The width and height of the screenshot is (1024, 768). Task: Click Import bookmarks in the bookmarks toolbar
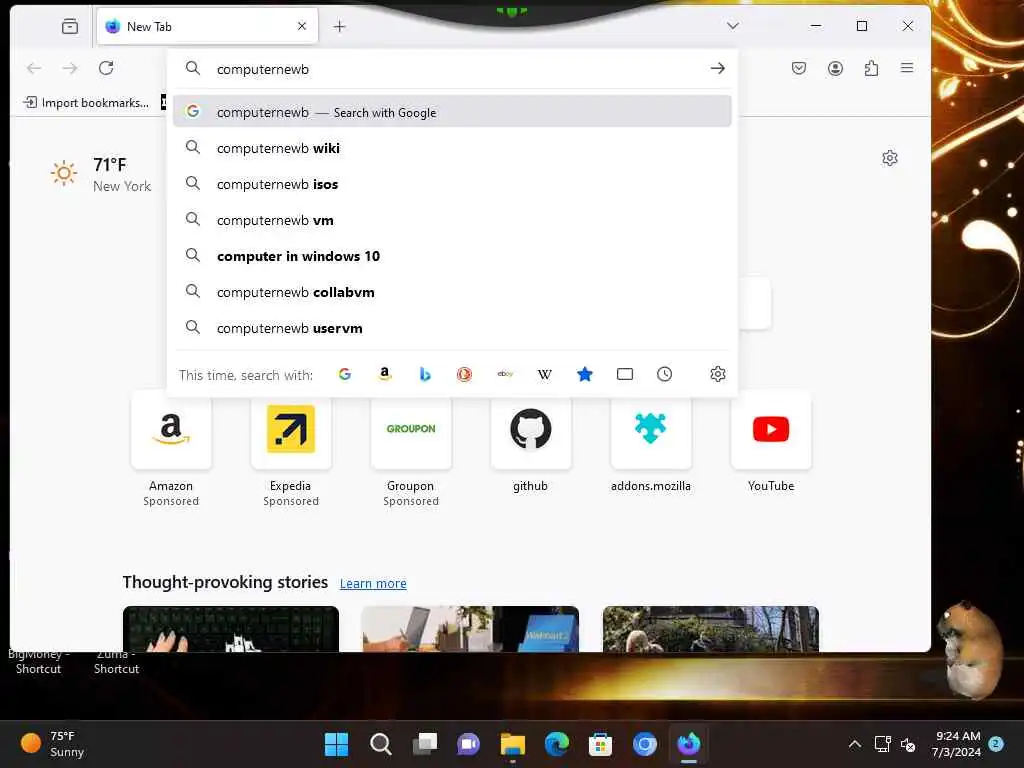click(86, 103)
